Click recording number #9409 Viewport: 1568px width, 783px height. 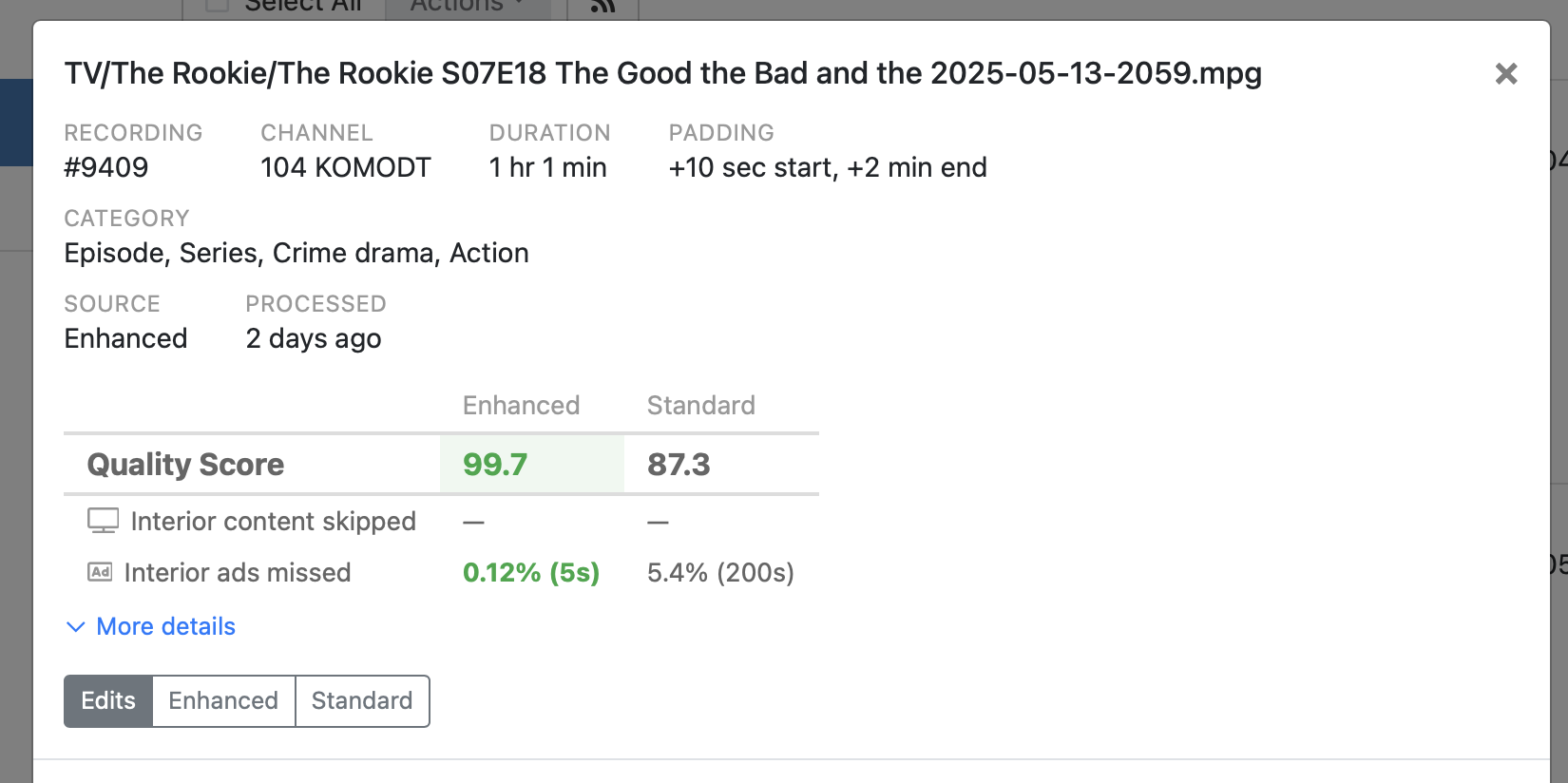(106, 167)
